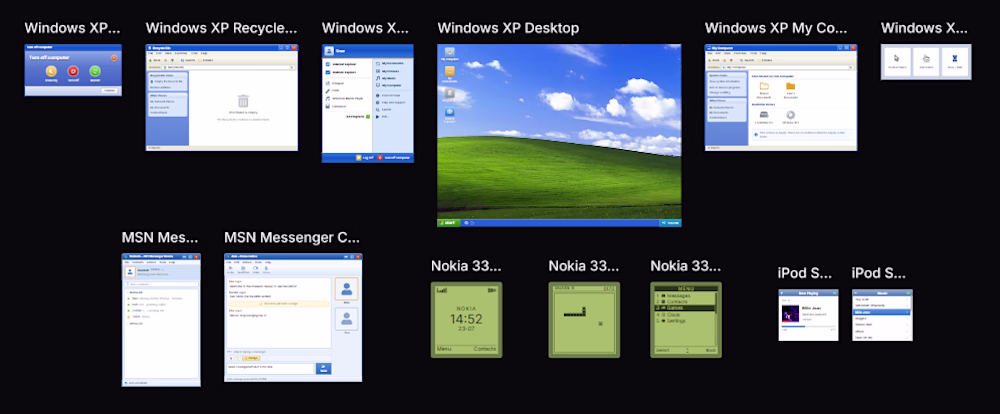Click Mike's avatar picture in the MSN conversation

point(346,288)
